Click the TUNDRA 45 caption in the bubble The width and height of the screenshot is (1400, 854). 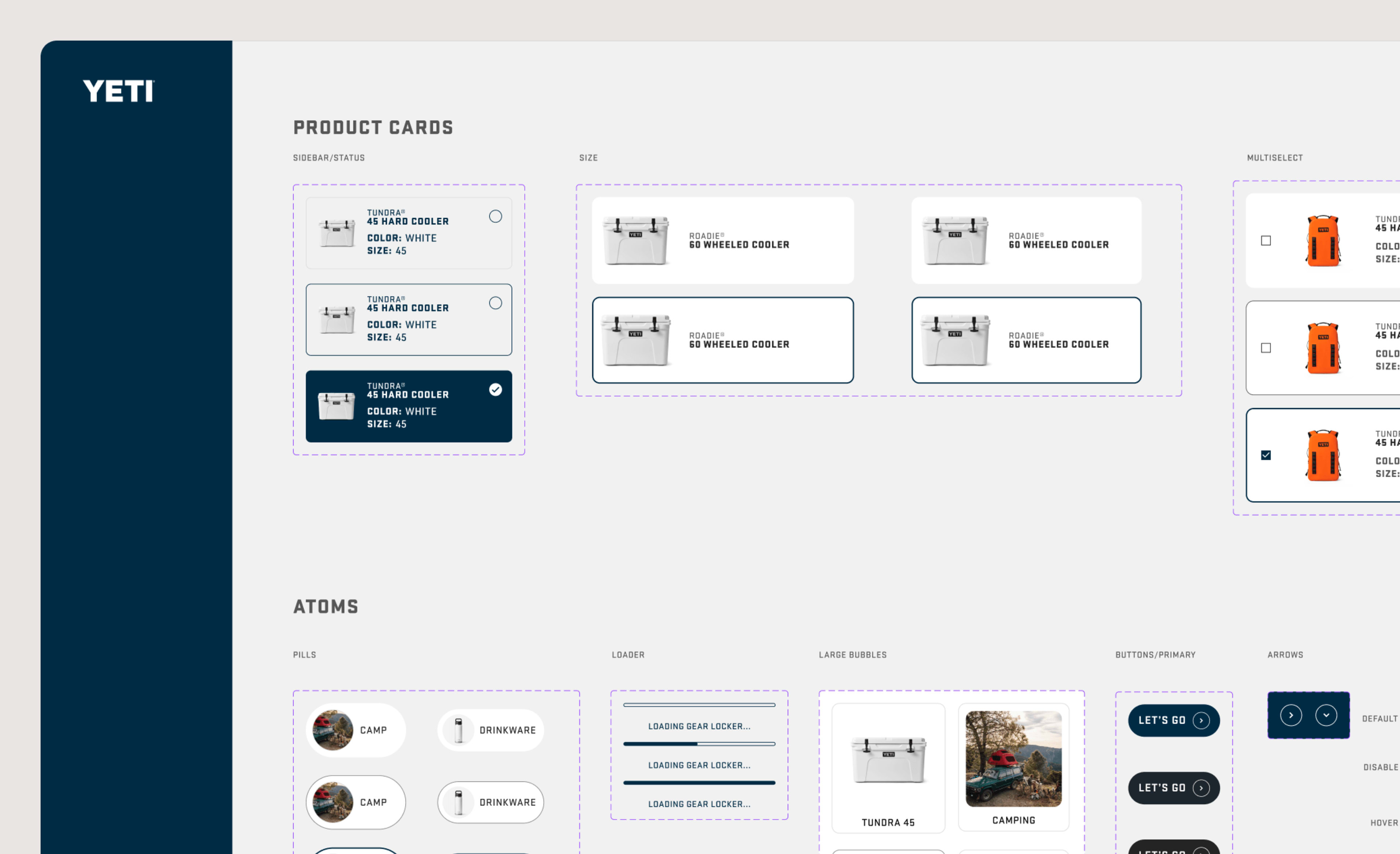click(888, 823)
